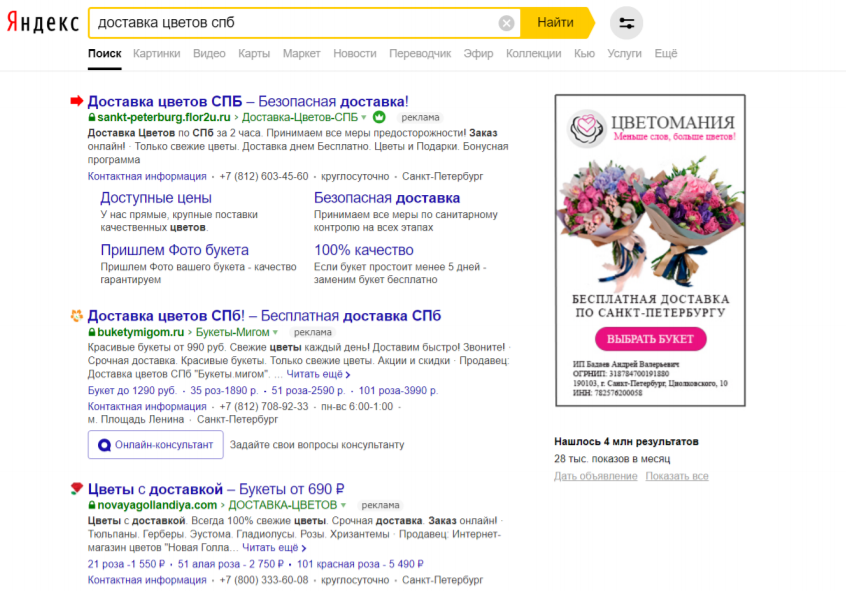Click the rose favicon of novayagollandiya result
Screen dimensions: 846x594
(x=77, y=488)
